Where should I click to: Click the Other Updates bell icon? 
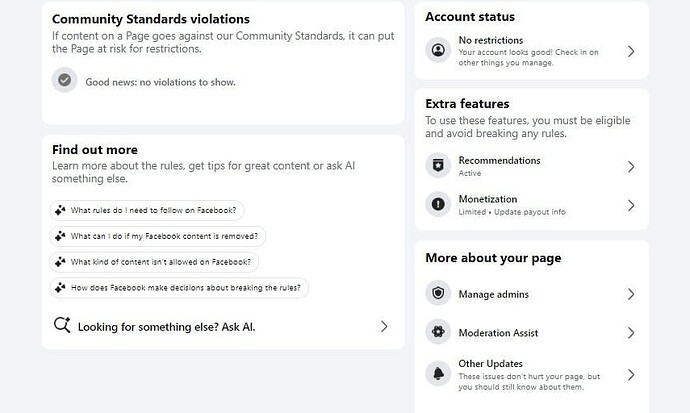(437, 374)
